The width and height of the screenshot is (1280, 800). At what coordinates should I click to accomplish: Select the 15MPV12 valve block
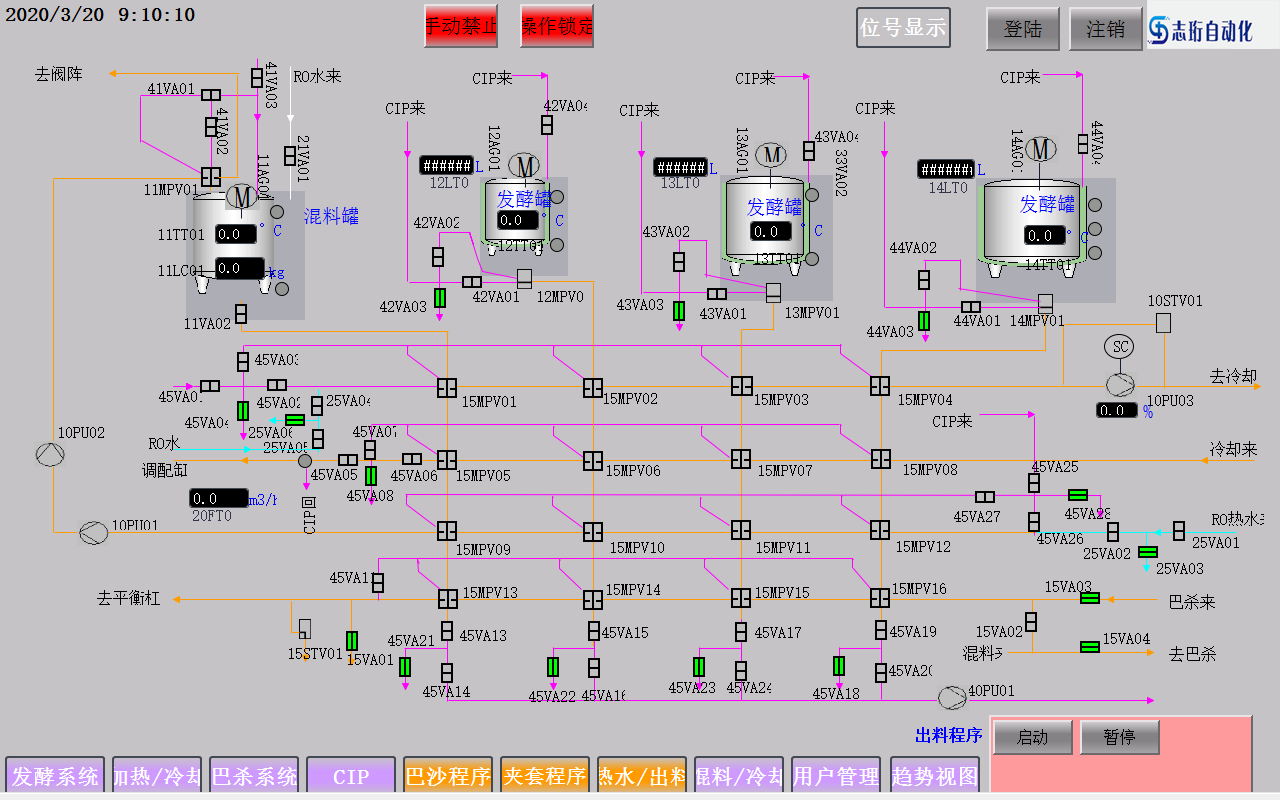[880, 530]
